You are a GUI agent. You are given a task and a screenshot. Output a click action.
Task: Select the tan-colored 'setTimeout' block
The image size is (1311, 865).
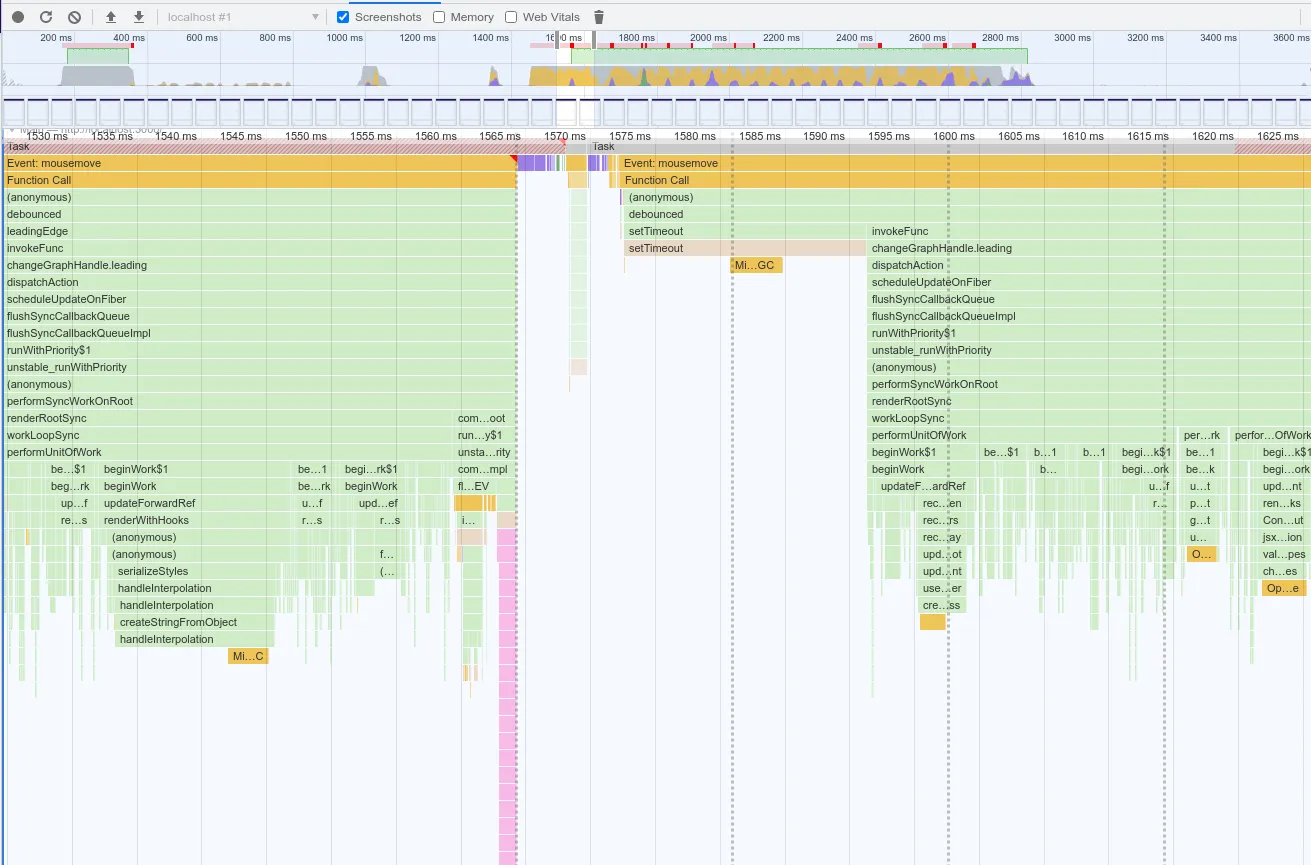(745, 248)
